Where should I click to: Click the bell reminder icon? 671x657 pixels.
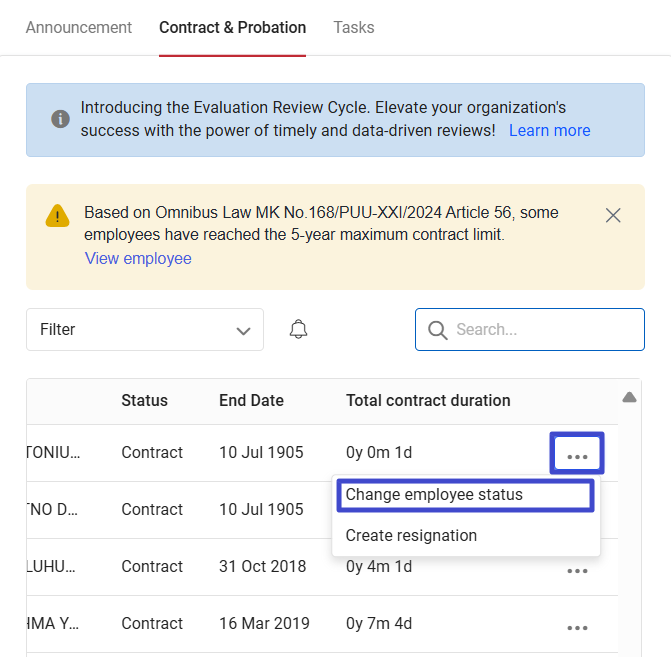click(298, 330)
